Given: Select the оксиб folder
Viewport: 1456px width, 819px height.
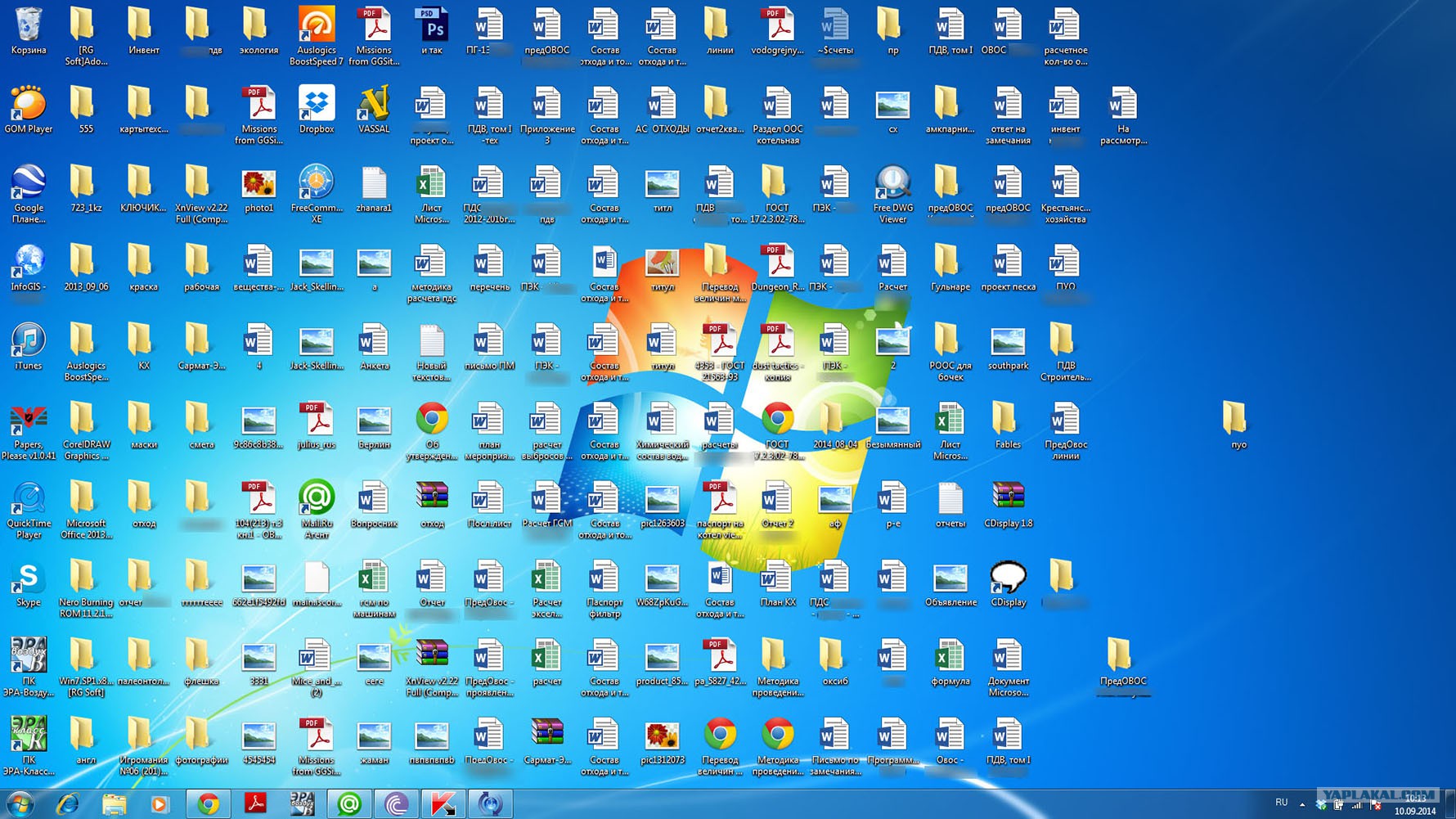Looking at the screenshot, I should click(x=835, y=662).
